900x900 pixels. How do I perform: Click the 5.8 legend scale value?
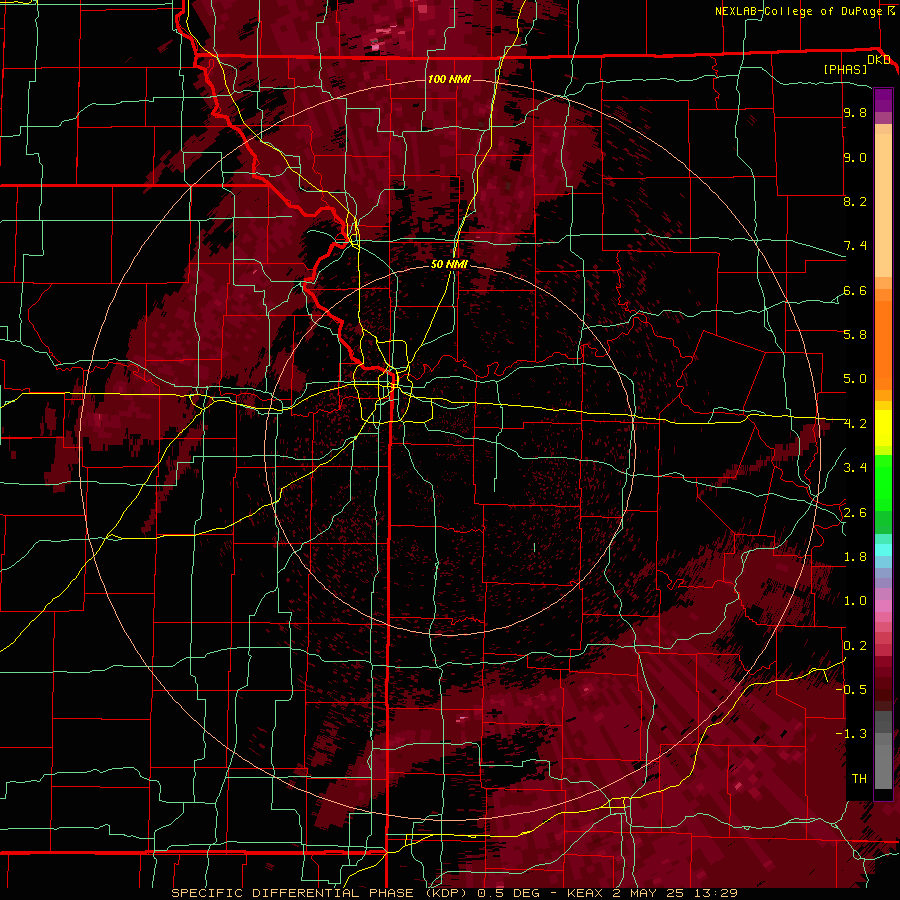click(855, 335)
